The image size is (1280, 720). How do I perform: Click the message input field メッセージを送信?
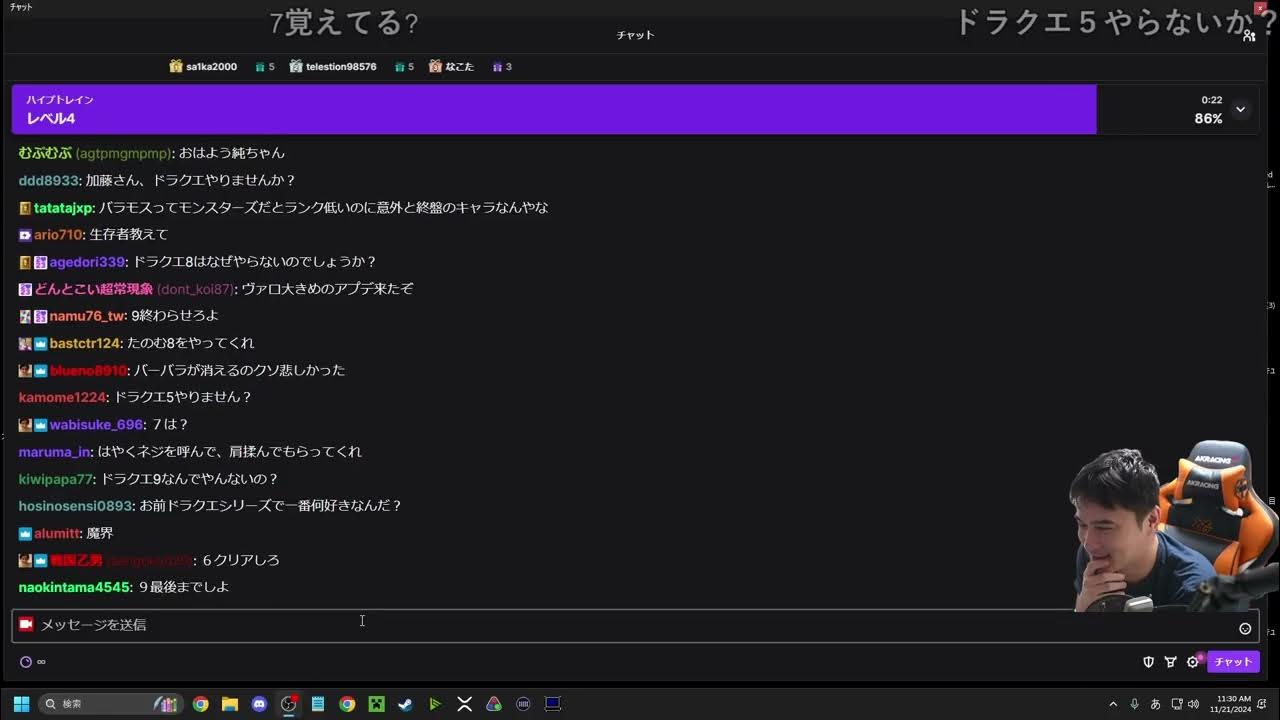635,625
